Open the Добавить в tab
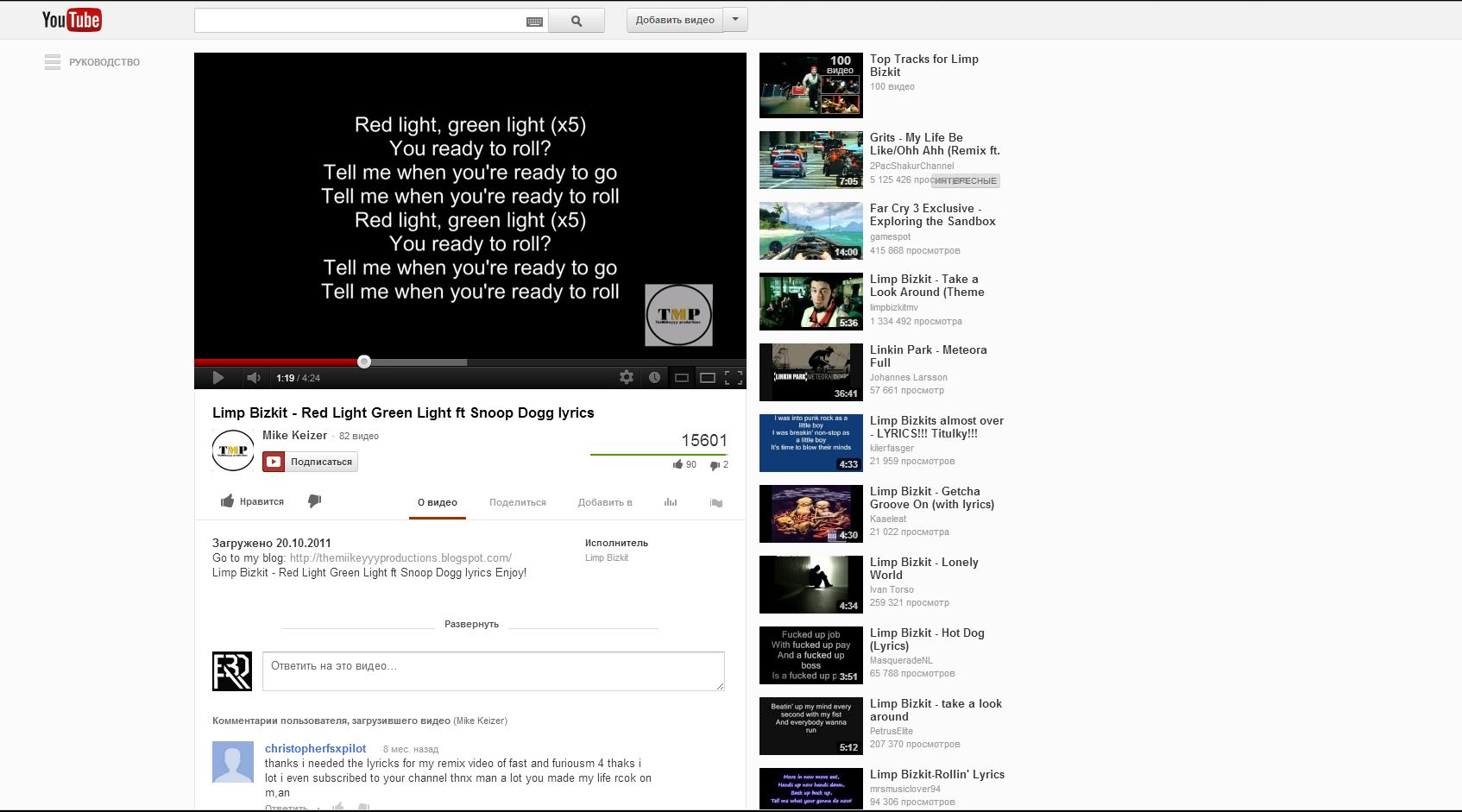The height and width of the screenshot is (812, 1462). (605, 502)
